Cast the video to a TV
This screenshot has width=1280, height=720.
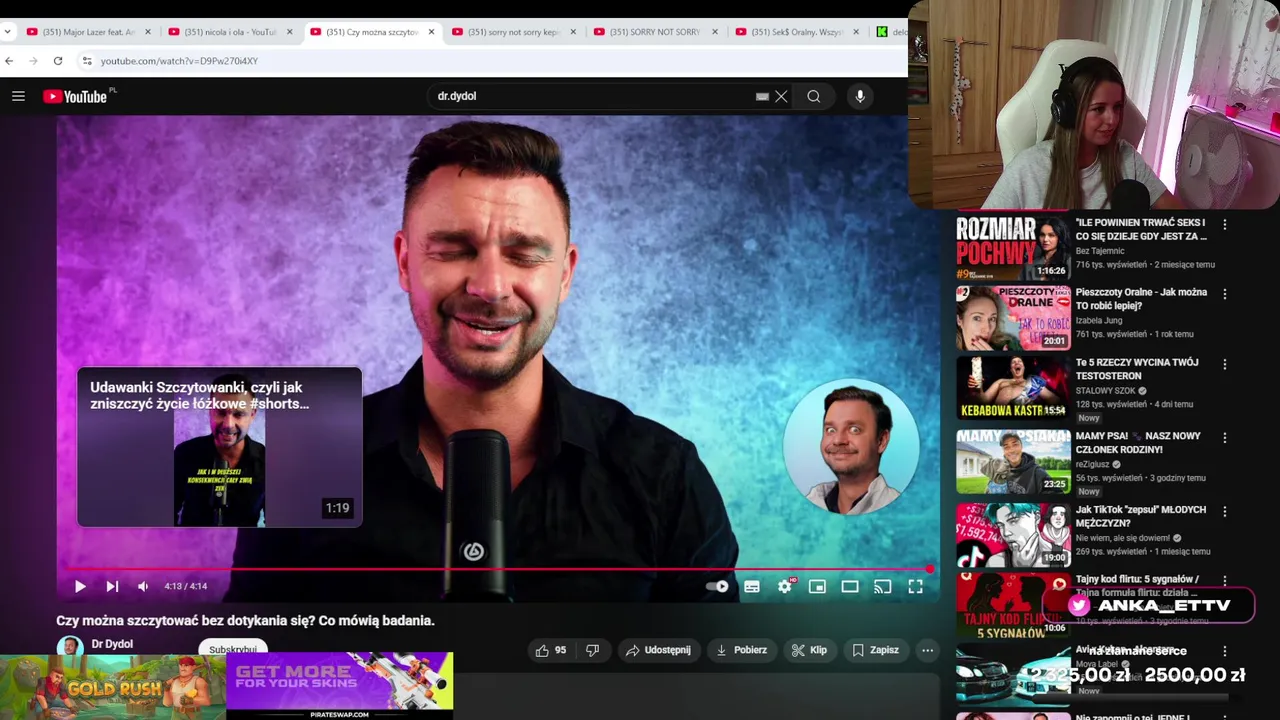[x=882, y=587]
